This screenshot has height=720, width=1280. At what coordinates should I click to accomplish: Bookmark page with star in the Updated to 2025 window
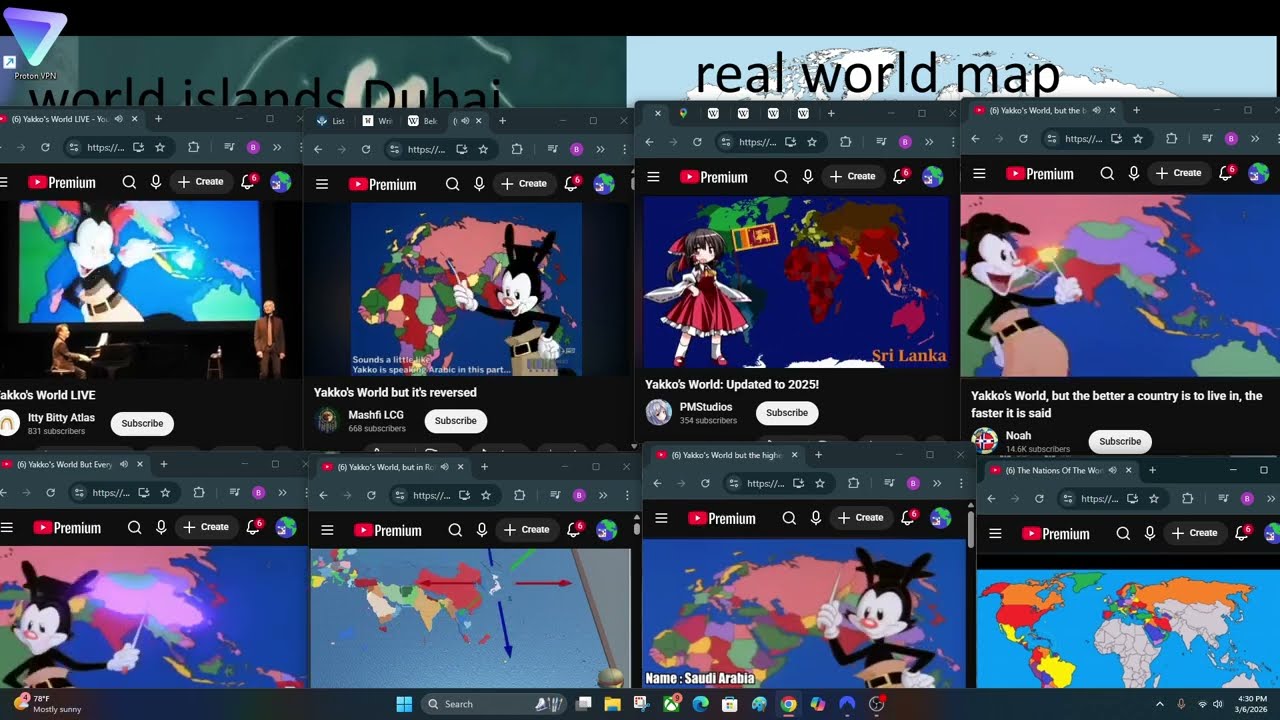pos(814,142)
